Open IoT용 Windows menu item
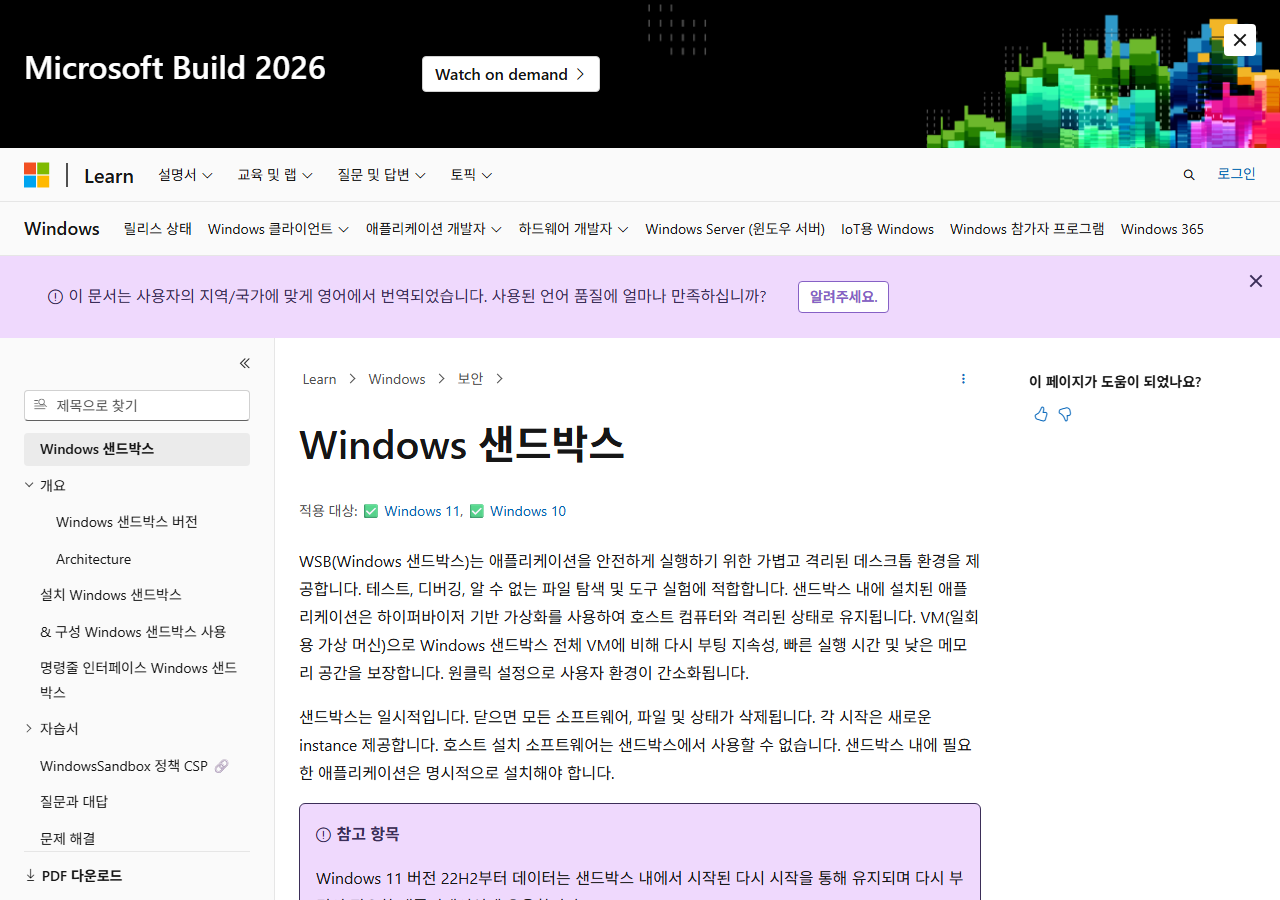The image size is (1280, 900). pyautogui.click(x=887, y=229)
